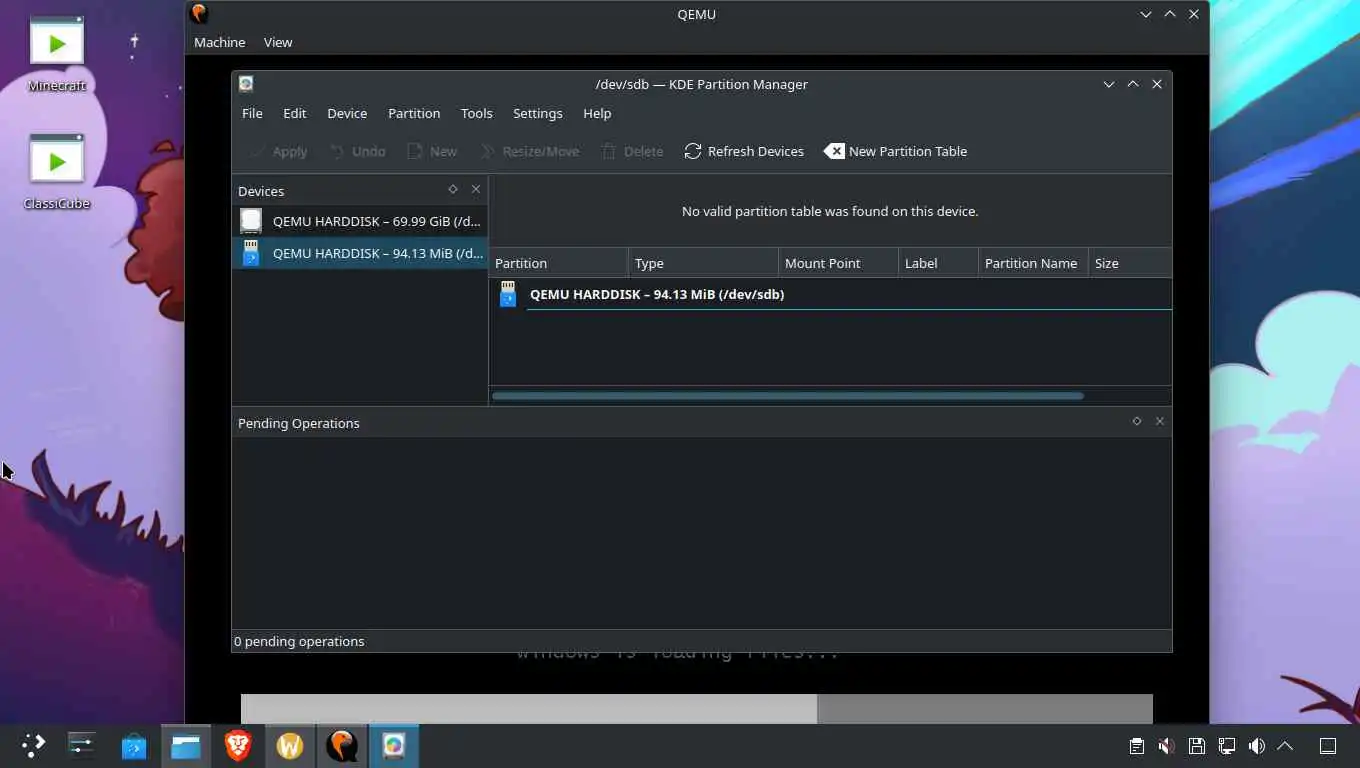The height and width of the screenshot is (768, 1360).
Task: Click the yellow W app in taskbar
Action: pos(290,745)
